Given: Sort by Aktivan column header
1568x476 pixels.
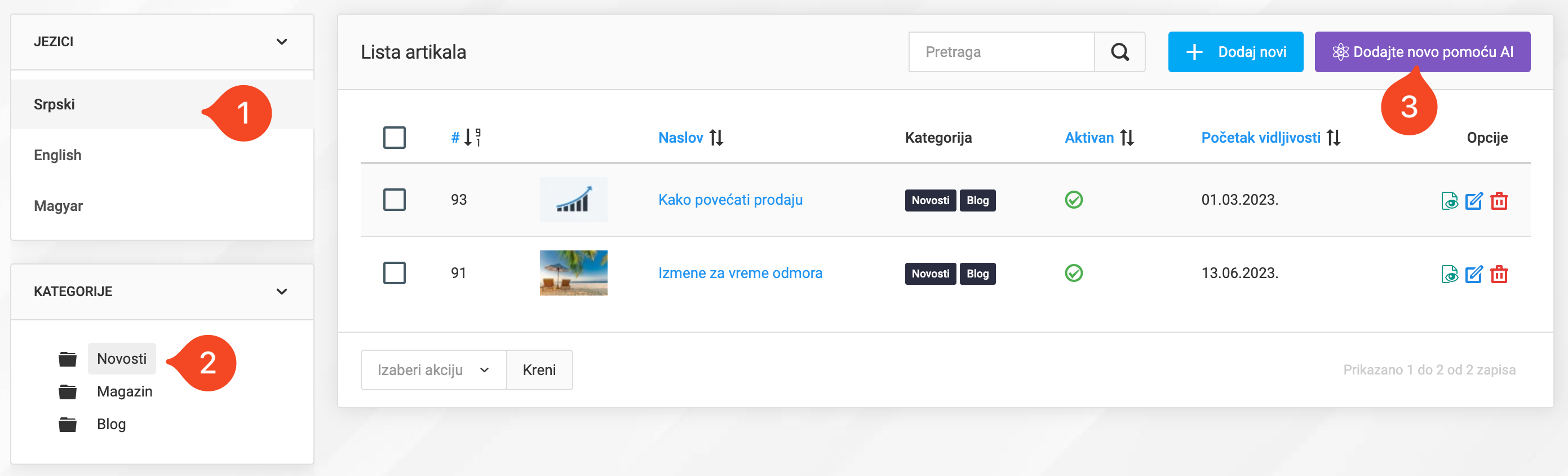Looking at the screenshot, I should tap(1089, 138).
